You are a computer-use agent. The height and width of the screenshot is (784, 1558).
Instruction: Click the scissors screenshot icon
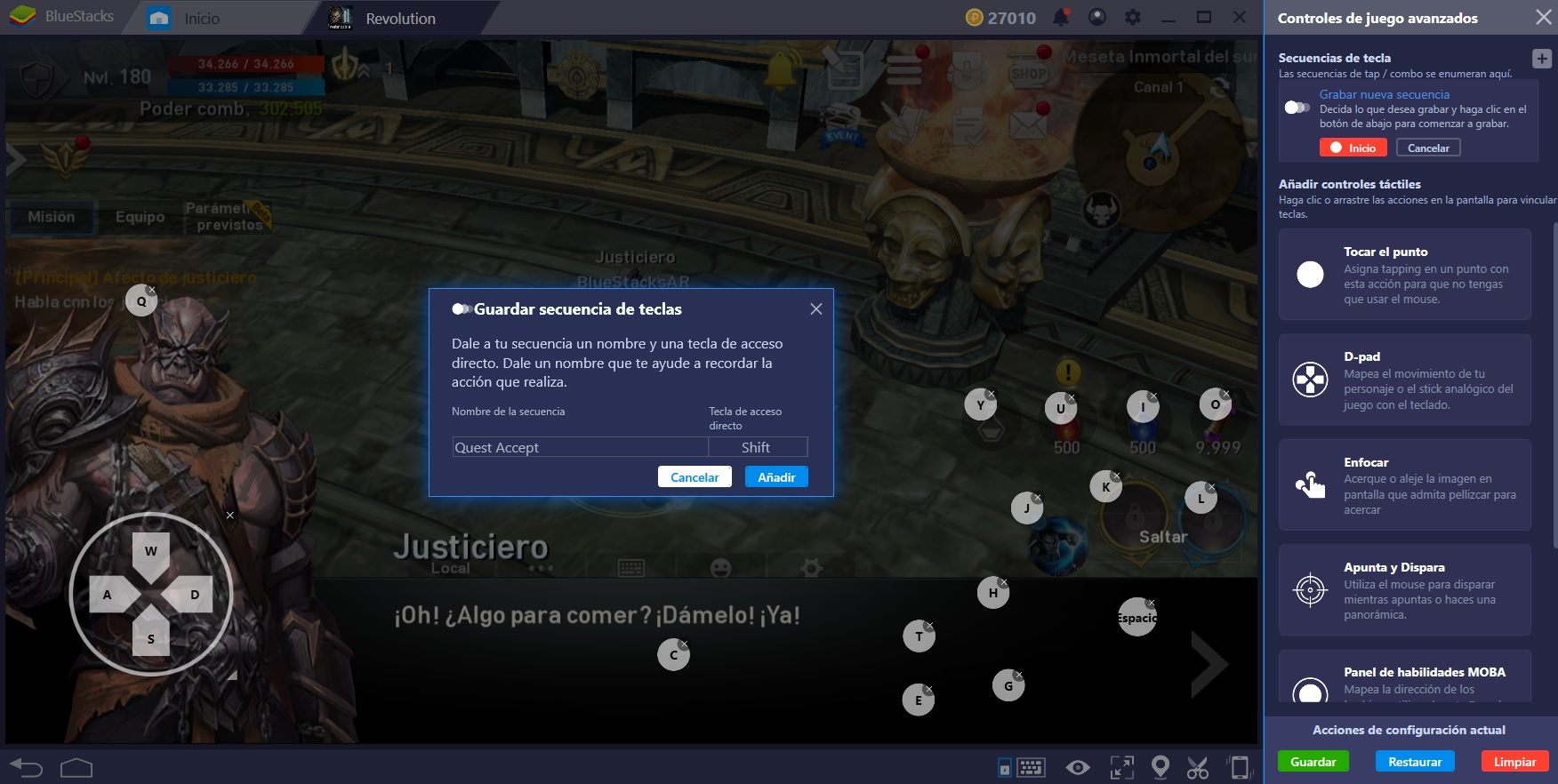tap(1198, 767)
